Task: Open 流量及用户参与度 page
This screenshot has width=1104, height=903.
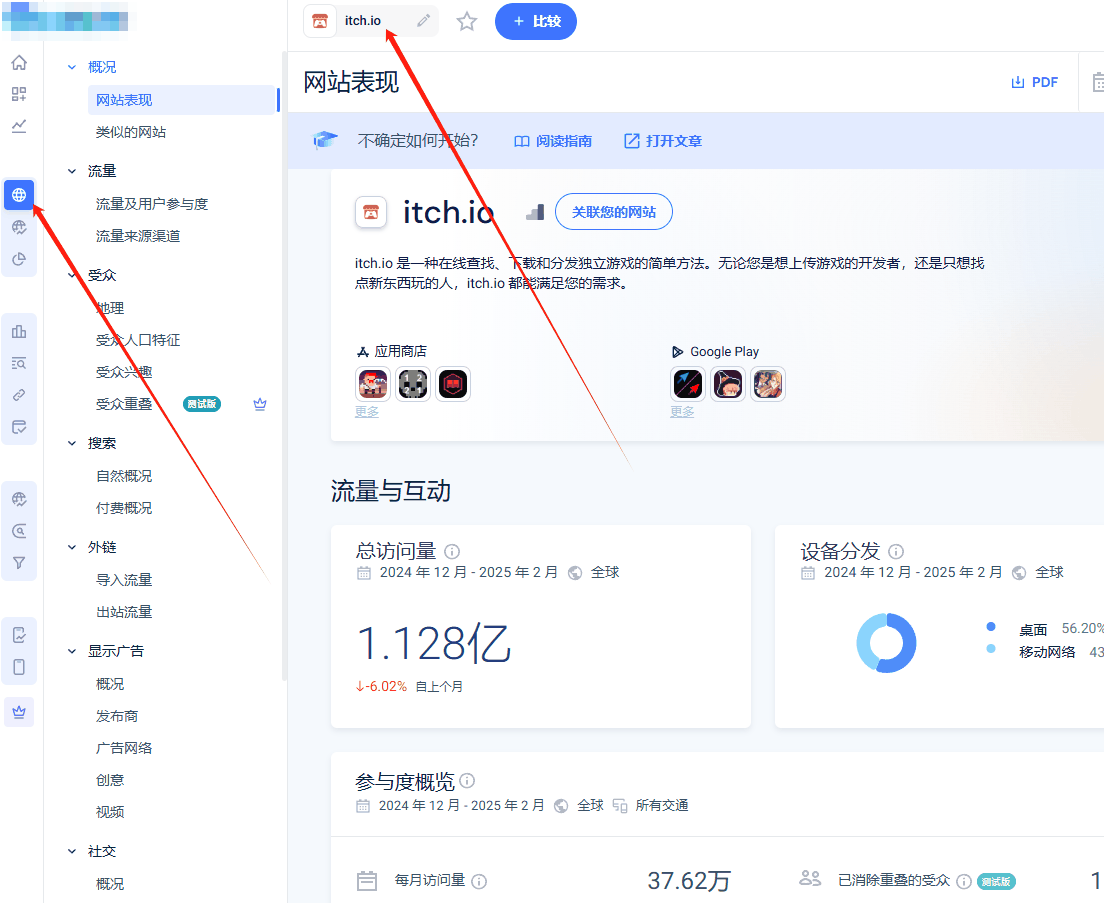Action: click(152, 204)
